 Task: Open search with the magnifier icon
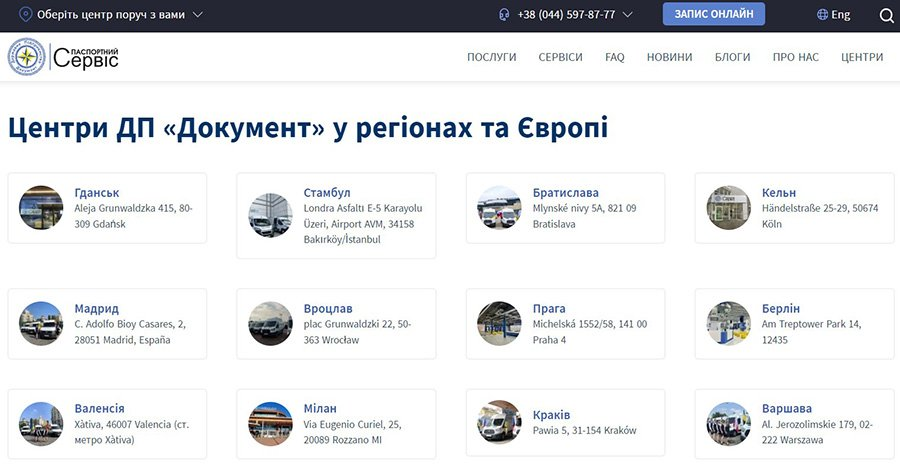pyautogui.click(x=886, y=15)
